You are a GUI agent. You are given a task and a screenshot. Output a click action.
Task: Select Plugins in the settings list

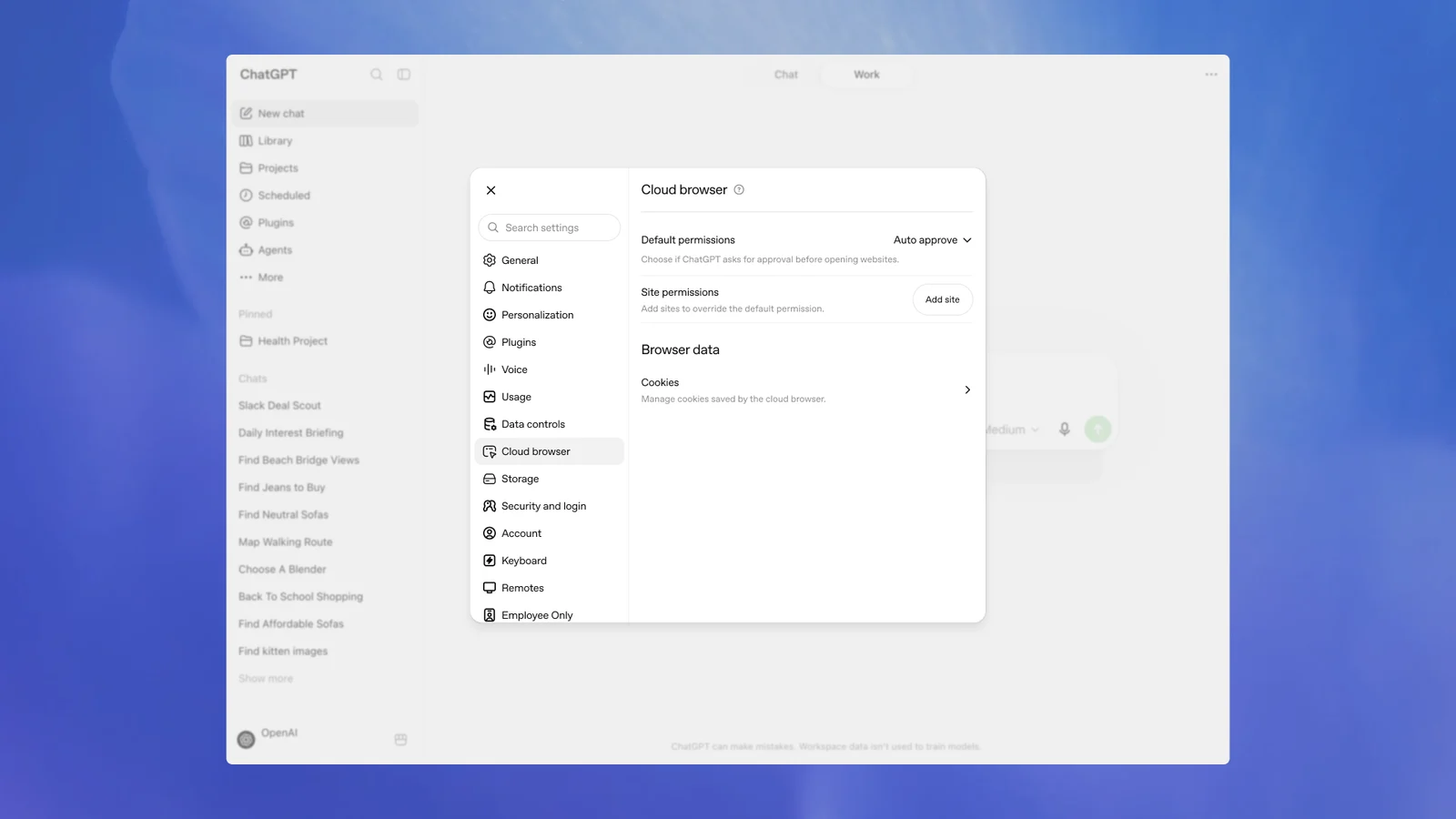click(549, 342)
